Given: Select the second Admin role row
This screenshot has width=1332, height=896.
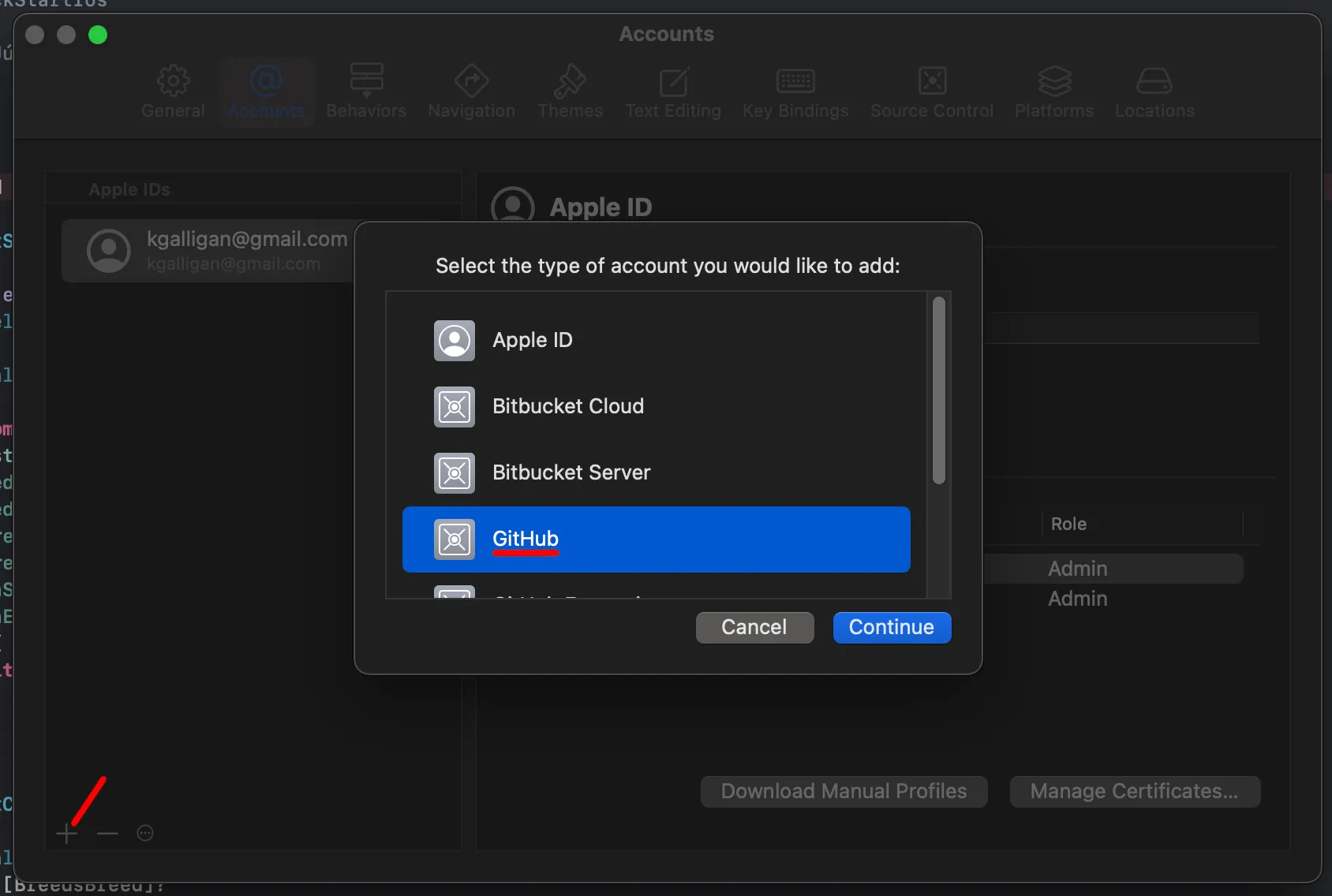Looking at the screenshot, I should point(1113,599).
